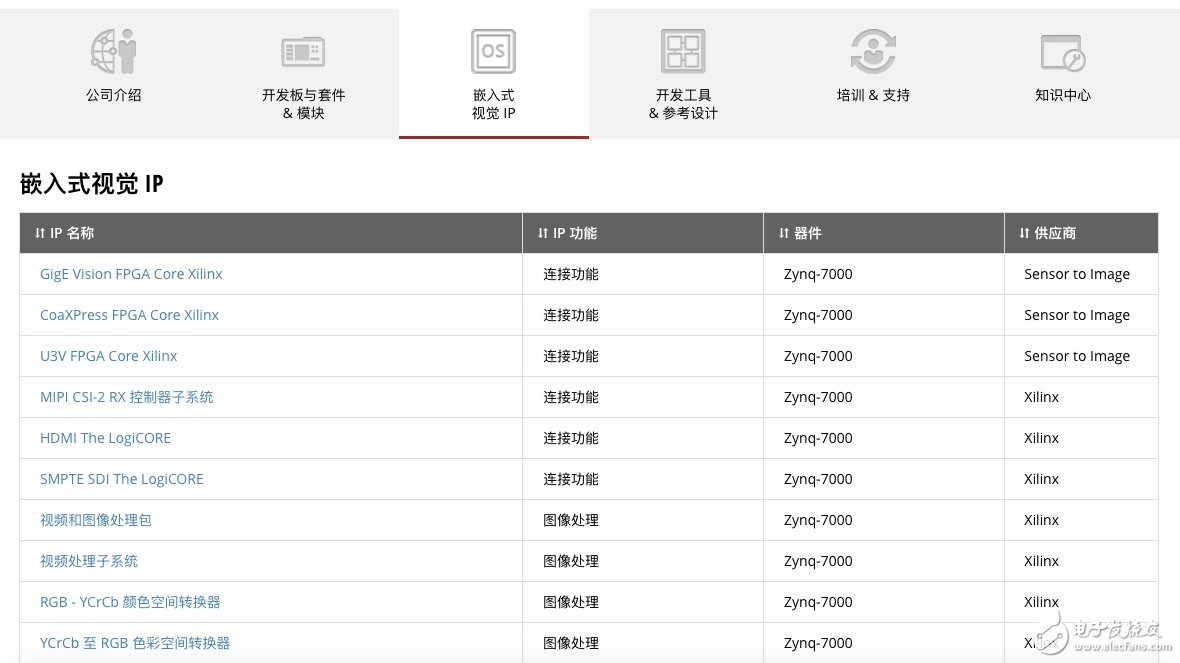Open the SMPTE SDI The LogiCORE link
This screenshot has height=663, width=1180.
pyautogui.click(x=121, y=479)
